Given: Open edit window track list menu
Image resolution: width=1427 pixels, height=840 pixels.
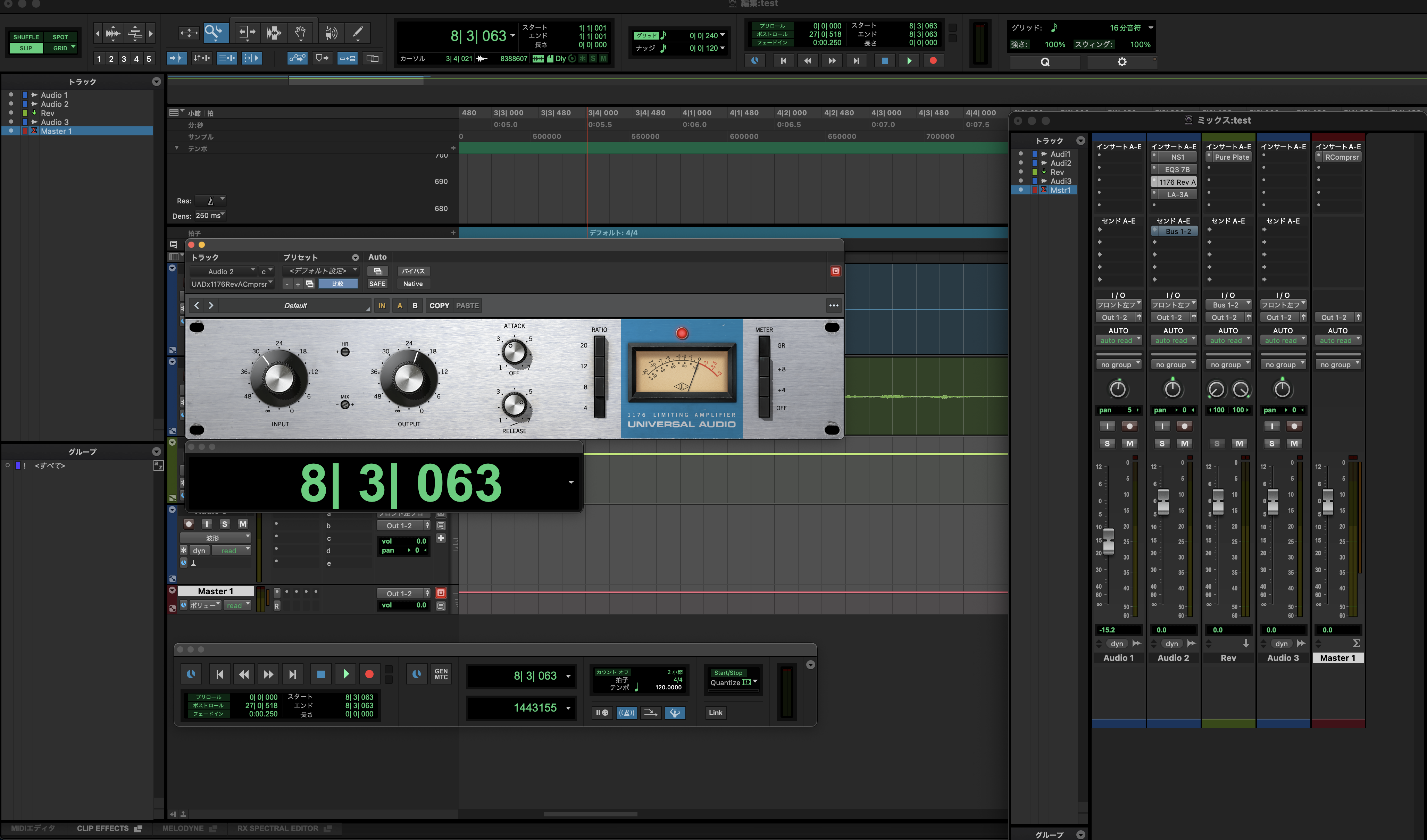Looking at the screenshot, I should [156, 82].
